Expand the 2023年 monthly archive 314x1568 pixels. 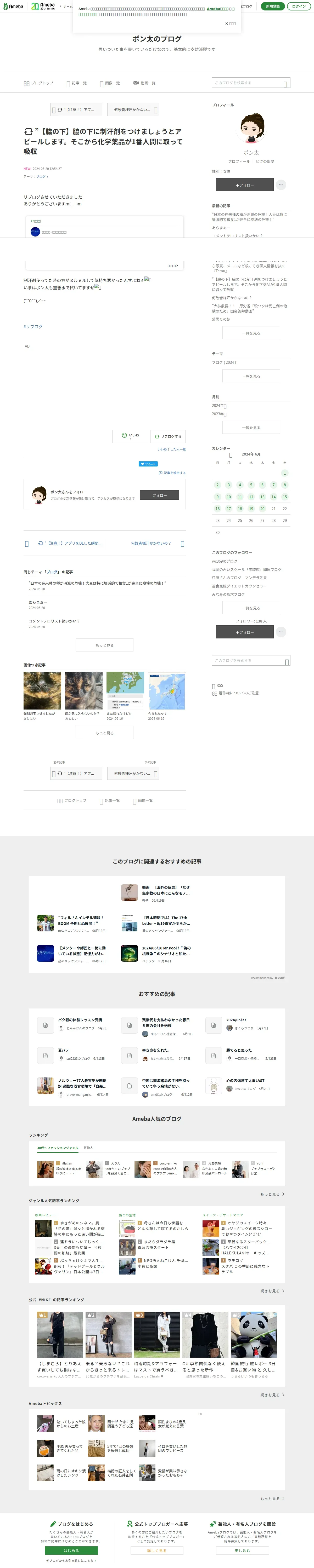(219, 414)
